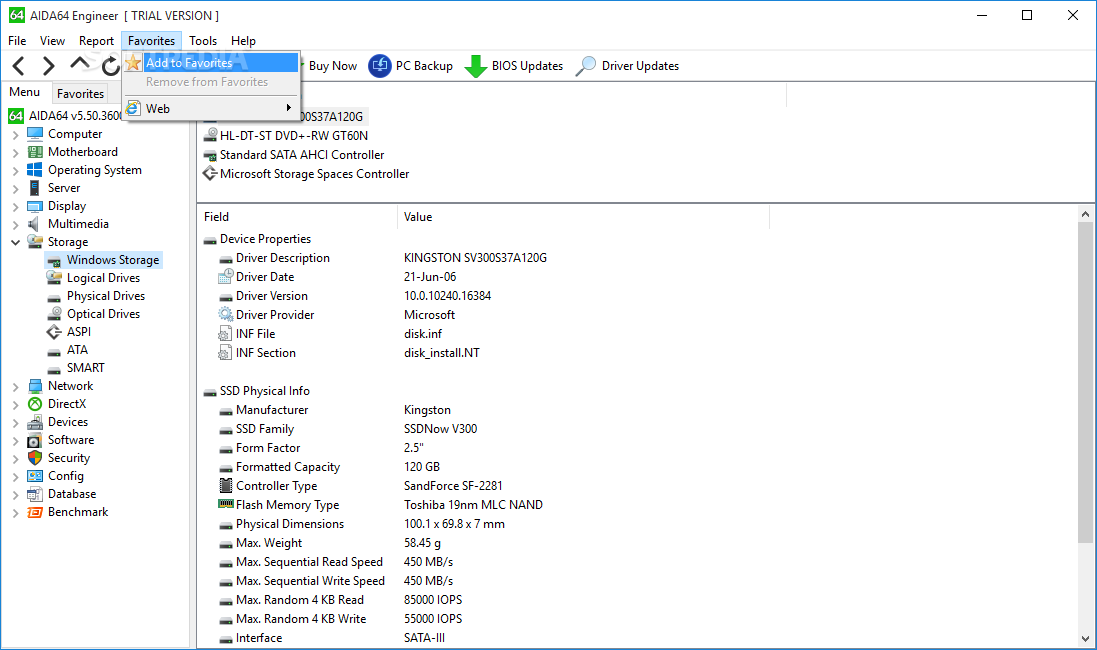The image size is (1097, 650).
Task: Open the Report menu
Action: (97, 41)
